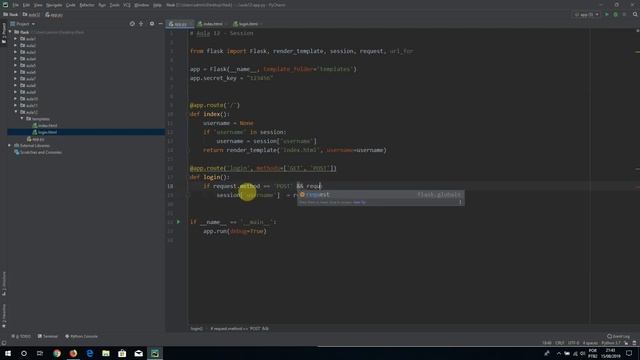Open Firefox from the taskbar

73,353
